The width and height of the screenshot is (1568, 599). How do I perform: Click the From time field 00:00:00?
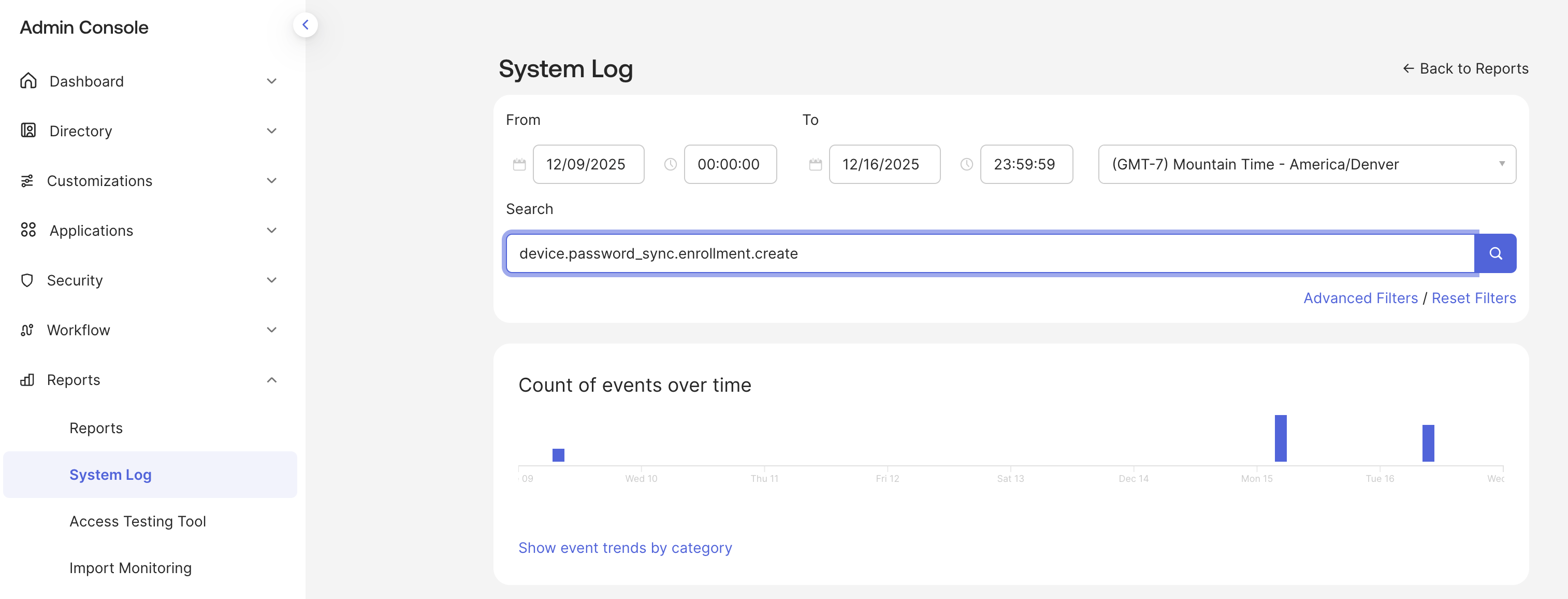[x=731, y=164]
